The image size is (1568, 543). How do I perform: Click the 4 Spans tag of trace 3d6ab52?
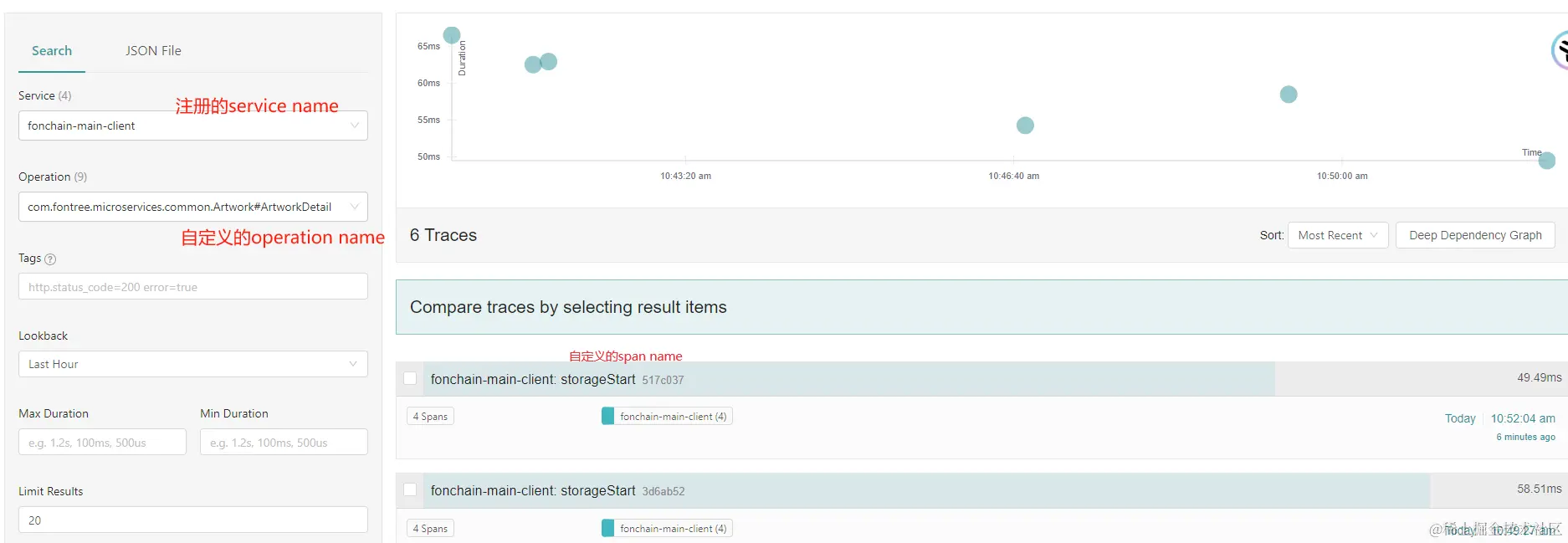point(430,529)
